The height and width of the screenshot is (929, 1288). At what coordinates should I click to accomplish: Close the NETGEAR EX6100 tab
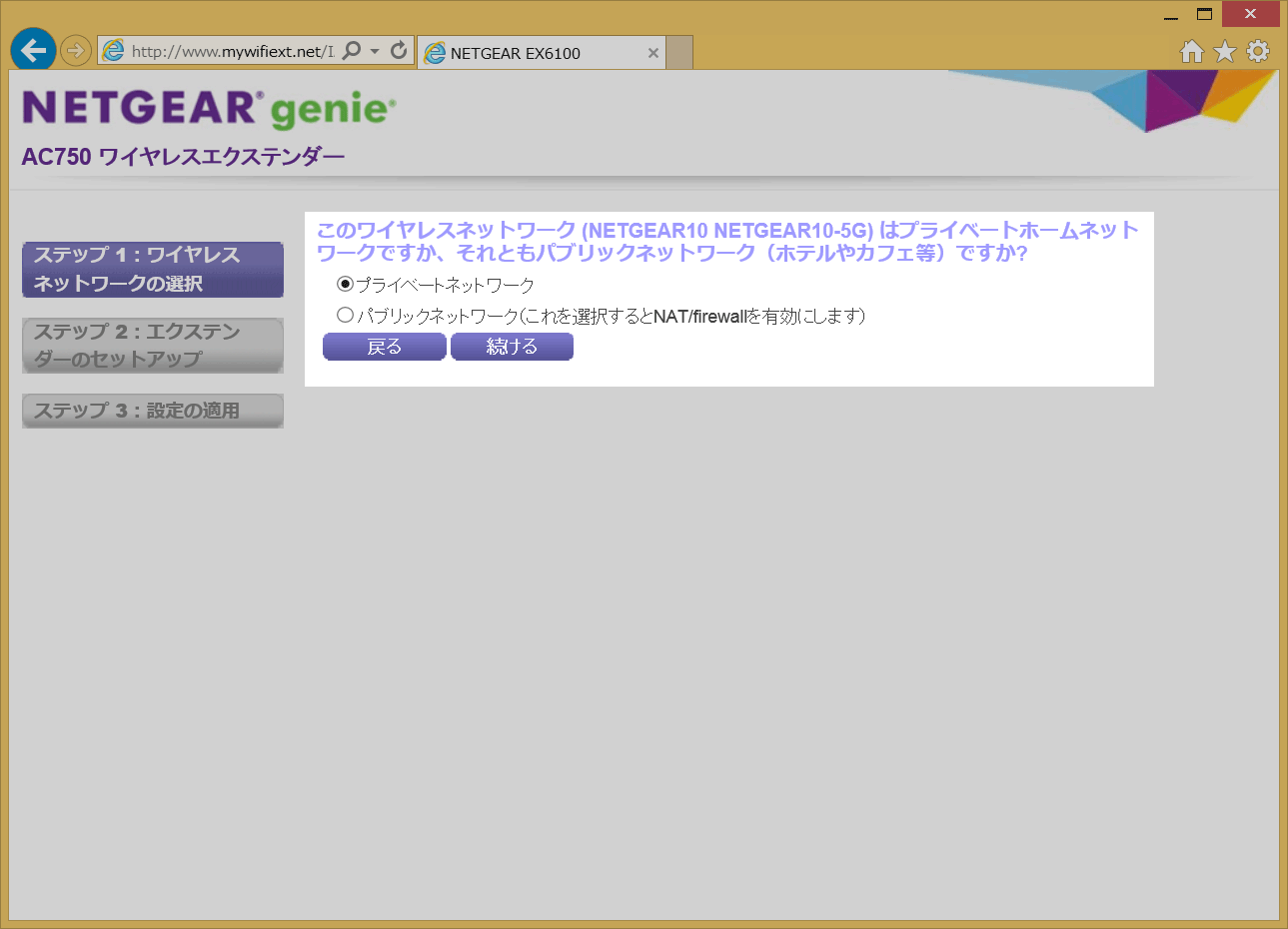click(652, 53)
